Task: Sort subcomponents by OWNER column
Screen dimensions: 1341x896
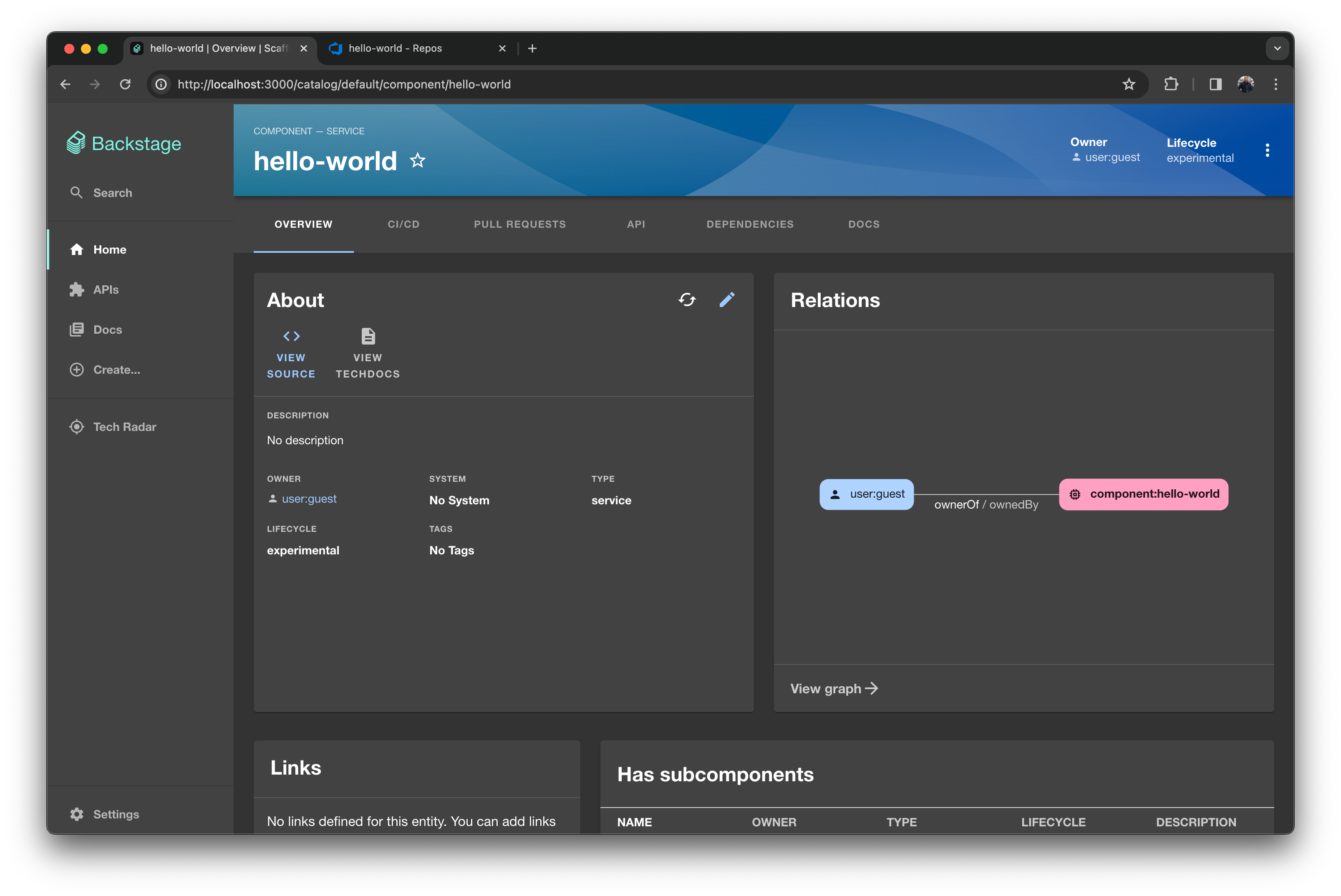Action: tap(774, 822)
